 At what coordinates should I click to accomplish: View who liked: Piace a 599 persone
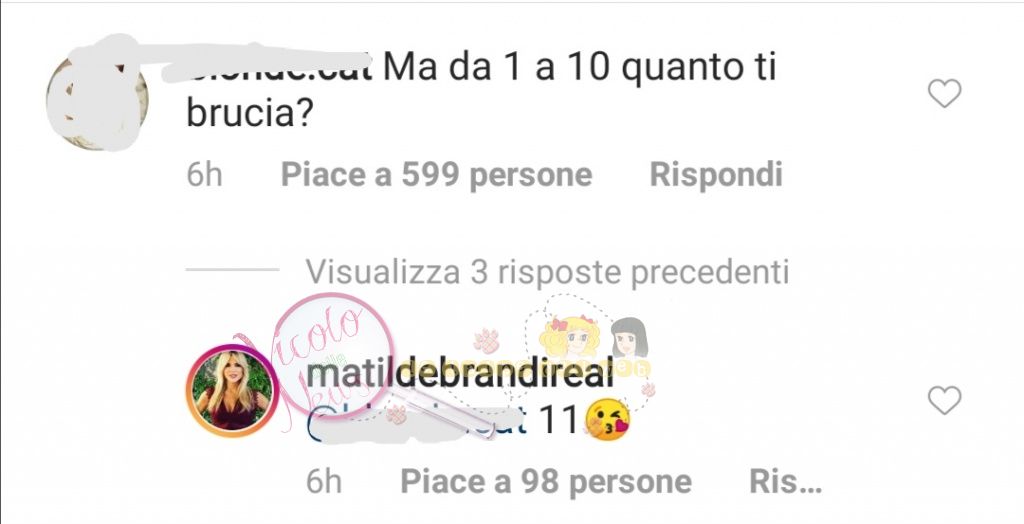(x=436, y=175)
